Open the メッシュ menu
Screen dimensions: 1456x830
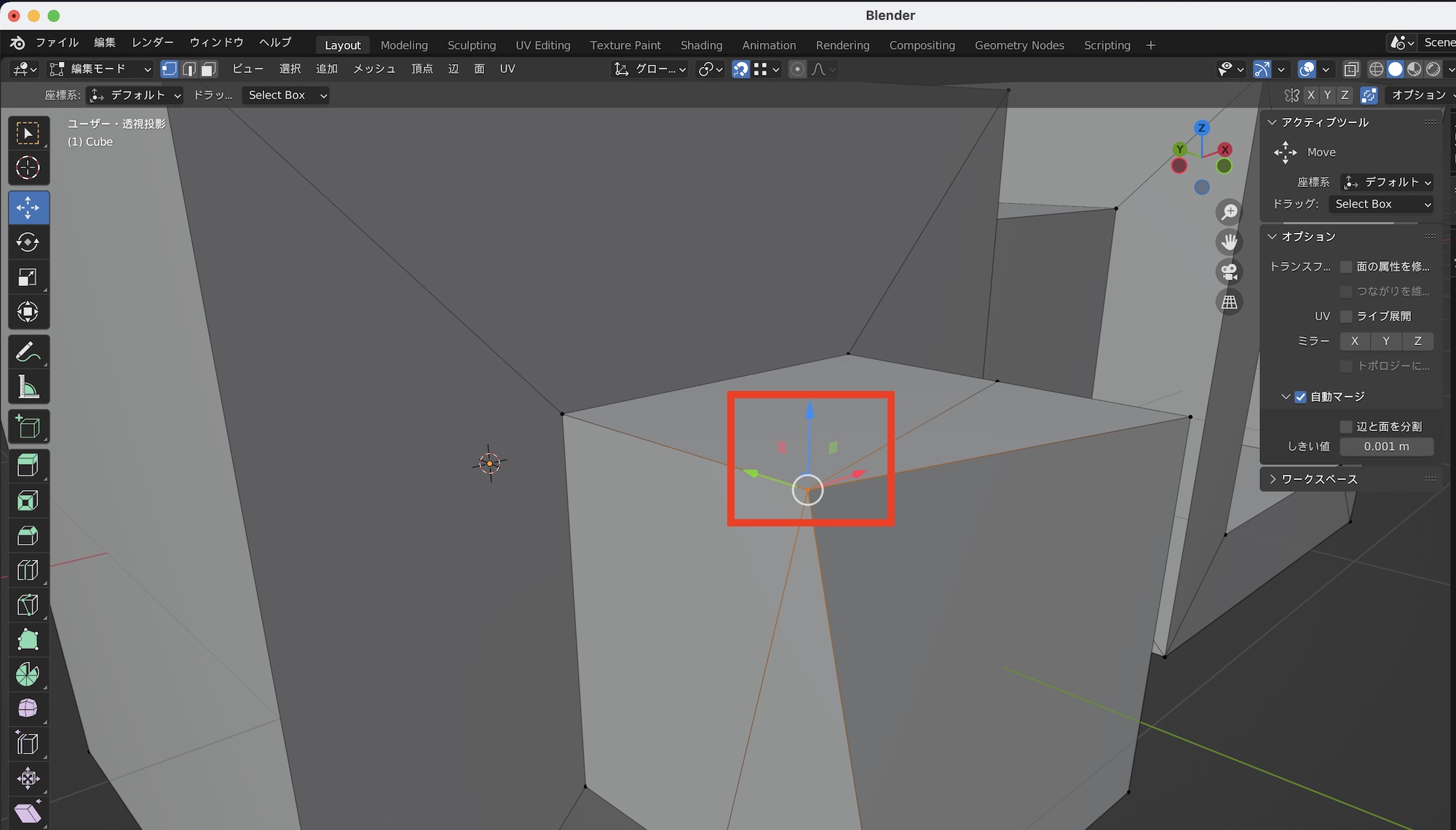[x=373, y=69]
